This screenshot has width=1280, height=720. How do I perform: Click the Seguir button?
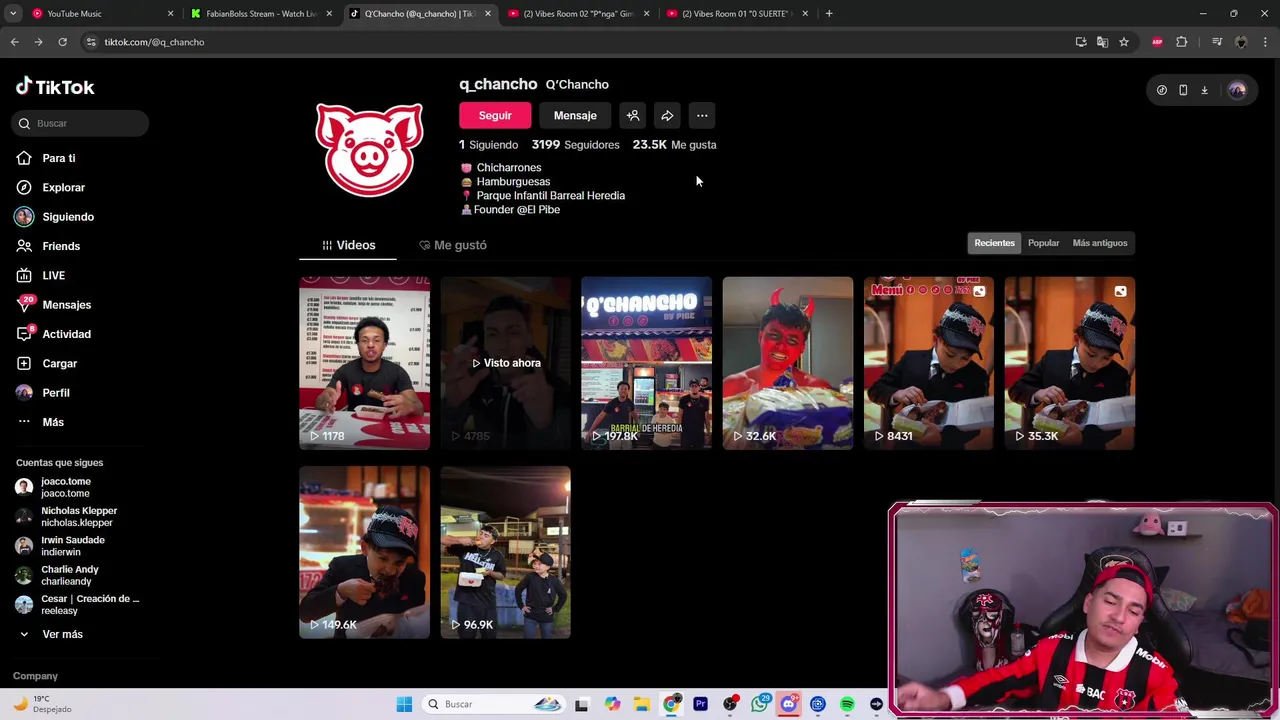(495, 116)
